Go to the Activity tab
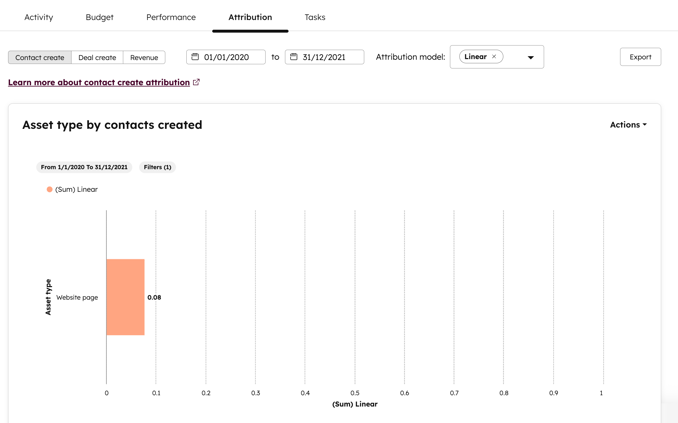This screenshot has height=423, width=678. click(39, 17)
